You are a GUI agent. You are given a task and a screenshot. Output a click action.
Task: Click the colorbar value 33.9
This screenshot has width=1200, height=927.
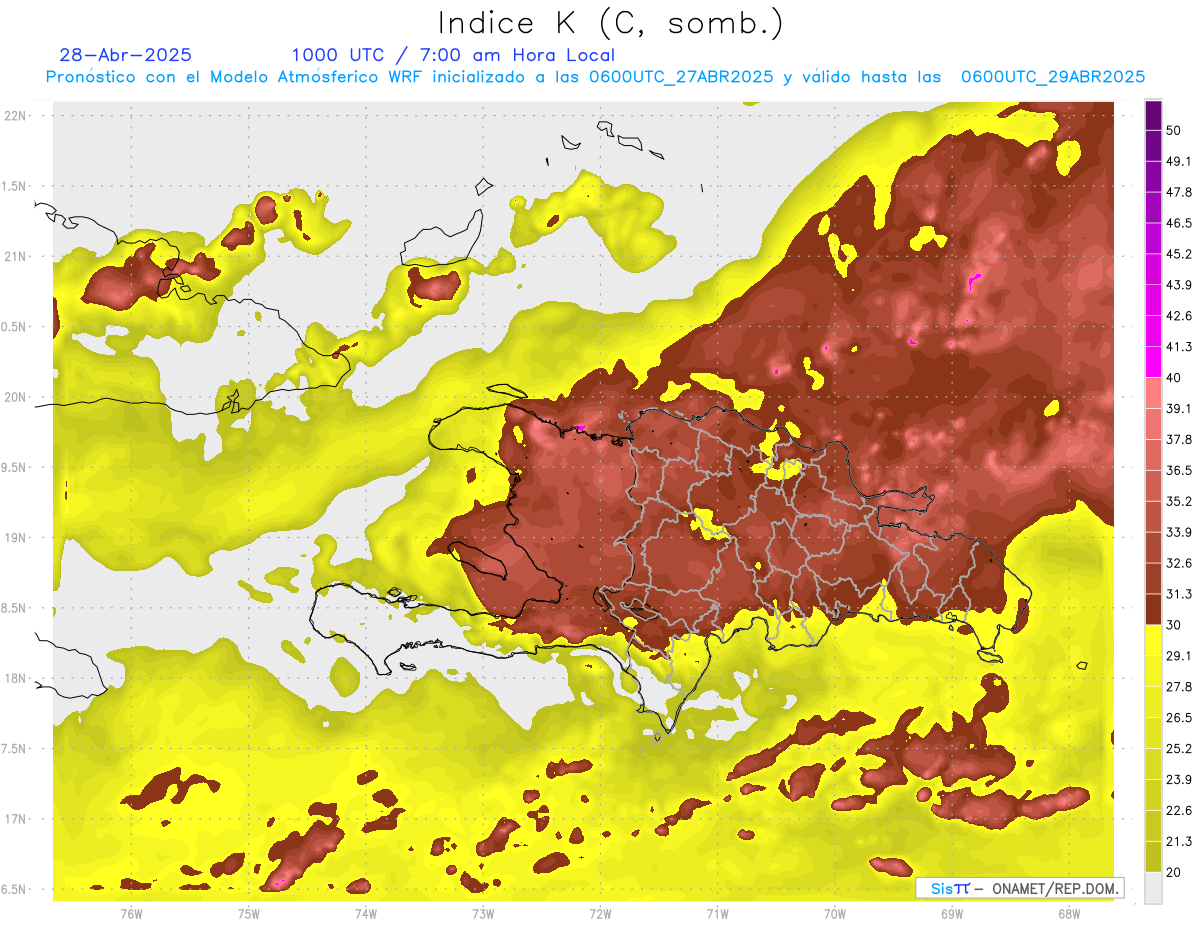(x=1179, y=532)
